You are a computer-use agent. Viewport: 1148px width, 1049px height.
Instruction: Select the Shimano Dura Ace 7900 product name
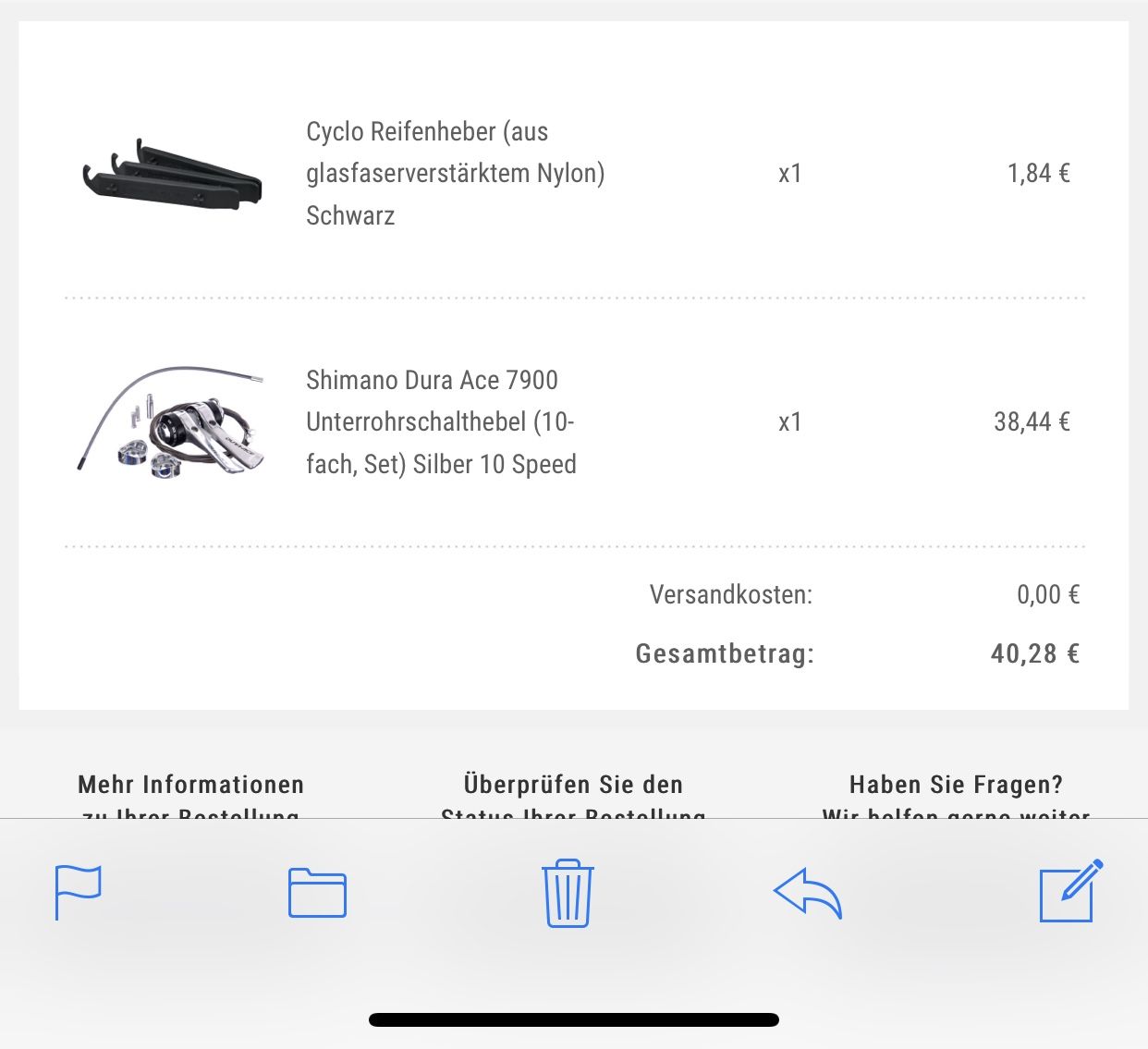(441, 421)
